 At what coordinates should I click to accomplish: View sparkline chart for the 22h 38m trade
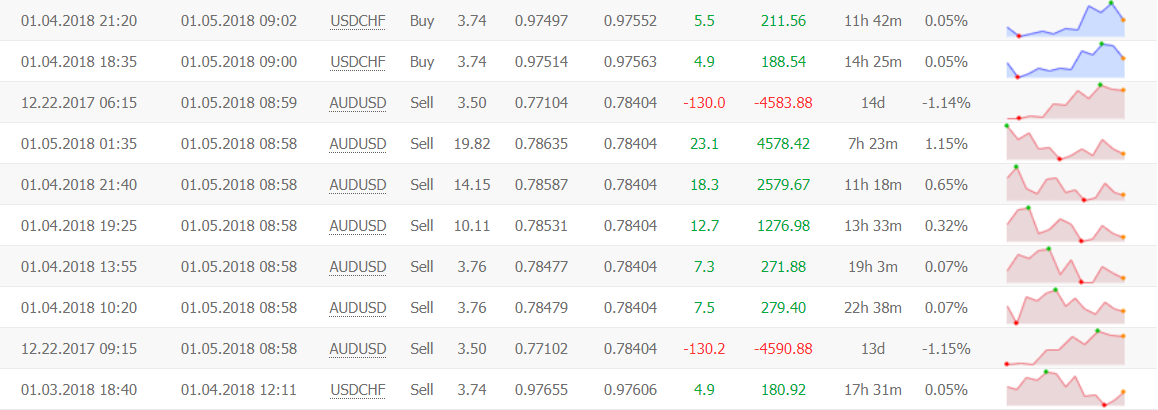click(1065, 307)
